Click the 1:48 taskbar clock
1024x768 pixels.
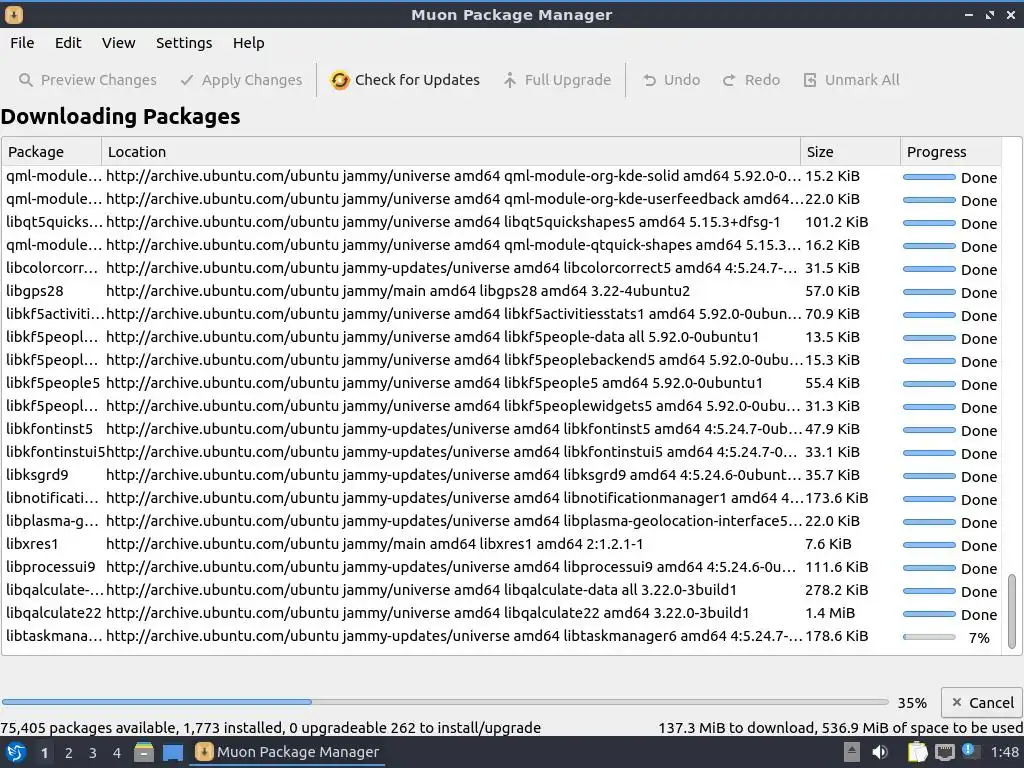pyautogui.click(x=1004, y=753)
